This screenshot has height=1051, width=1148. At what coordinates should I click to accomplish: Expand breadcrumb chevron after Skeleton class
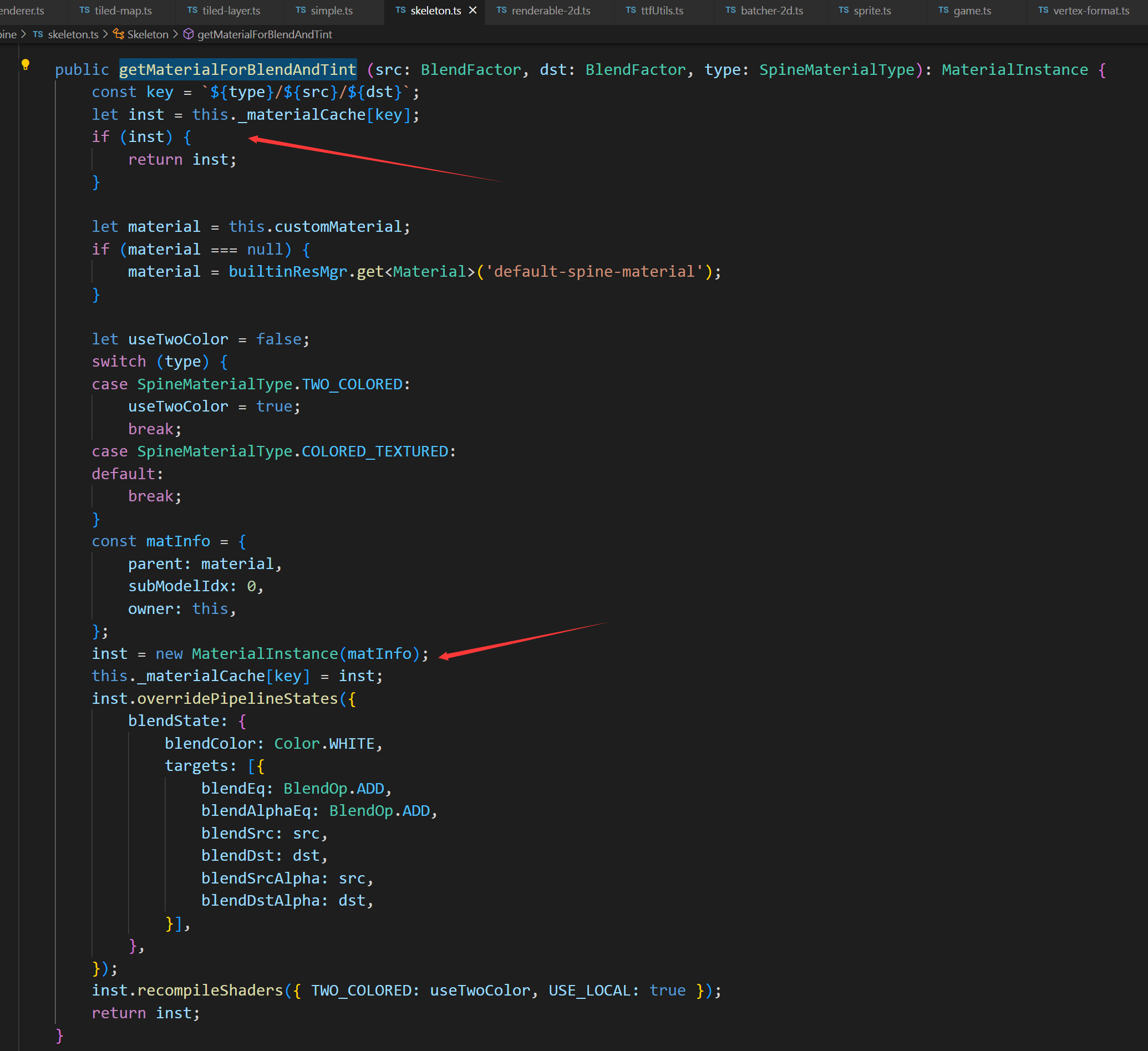(x=175, y=35)
